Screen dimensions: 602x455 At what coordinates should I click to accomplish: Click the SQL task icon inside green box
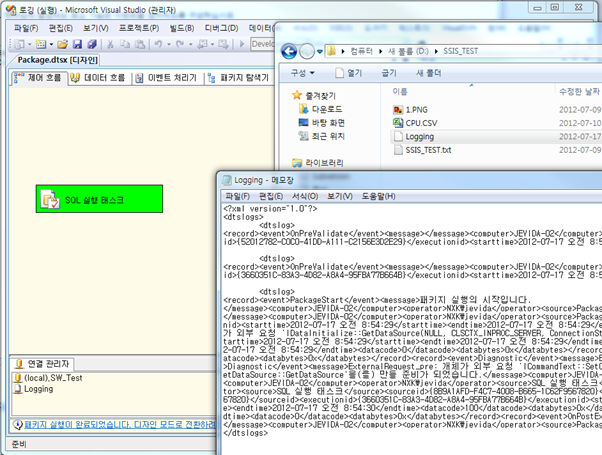tap(50, 199)
